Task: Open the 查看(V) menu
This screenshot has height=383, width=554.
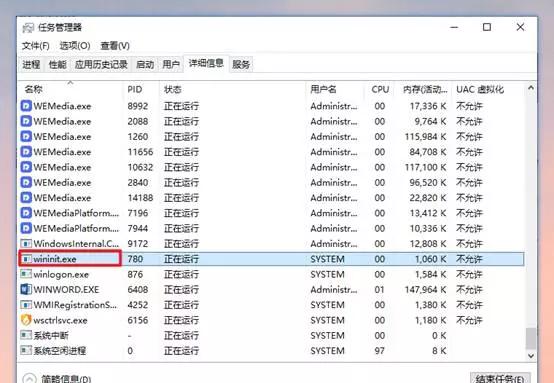Action: tap(115, 46)
